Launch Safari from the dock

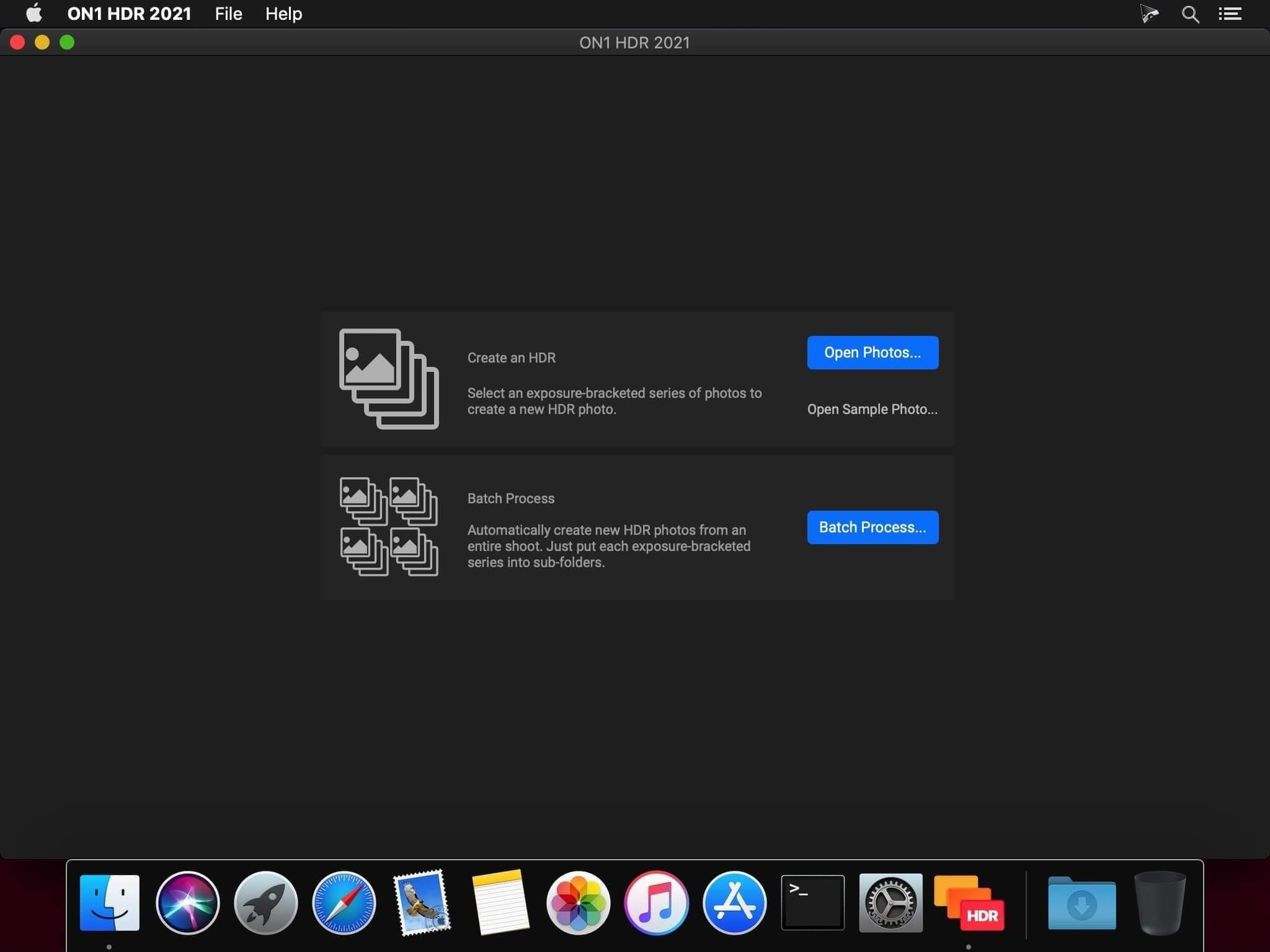point(344,902)
